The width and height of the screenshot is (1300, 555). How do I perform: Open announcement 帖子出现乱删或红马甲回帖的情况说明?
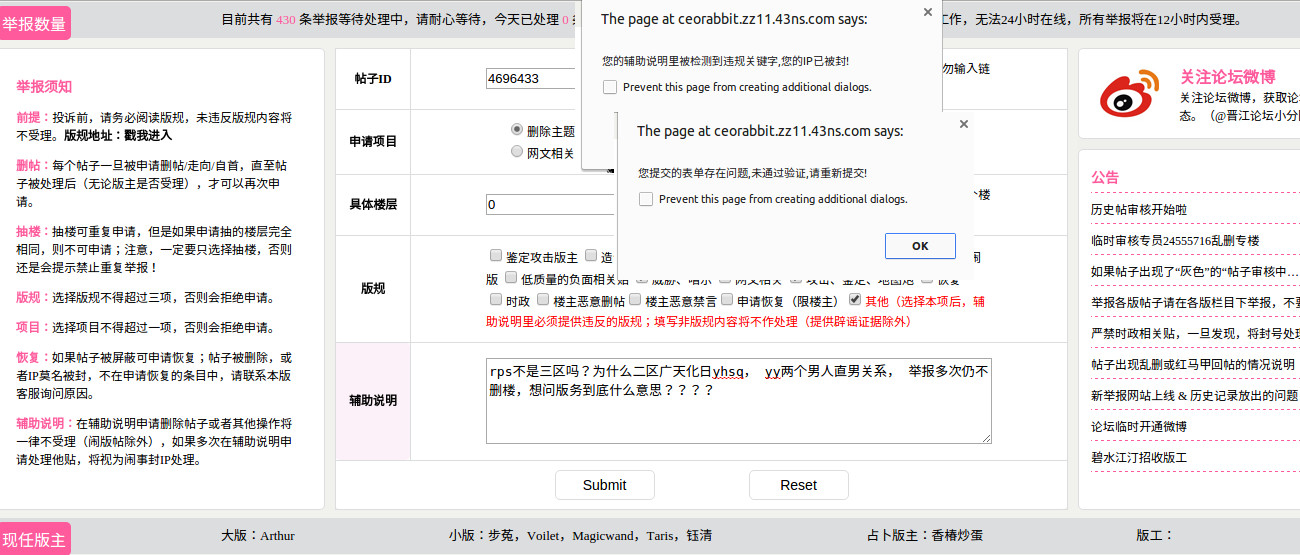click(1193, 365)
